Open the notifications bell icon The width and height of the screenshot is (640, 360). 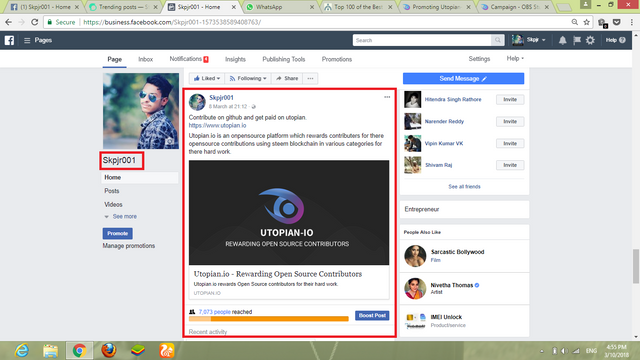pyautogui.click(x=562, y=40)
